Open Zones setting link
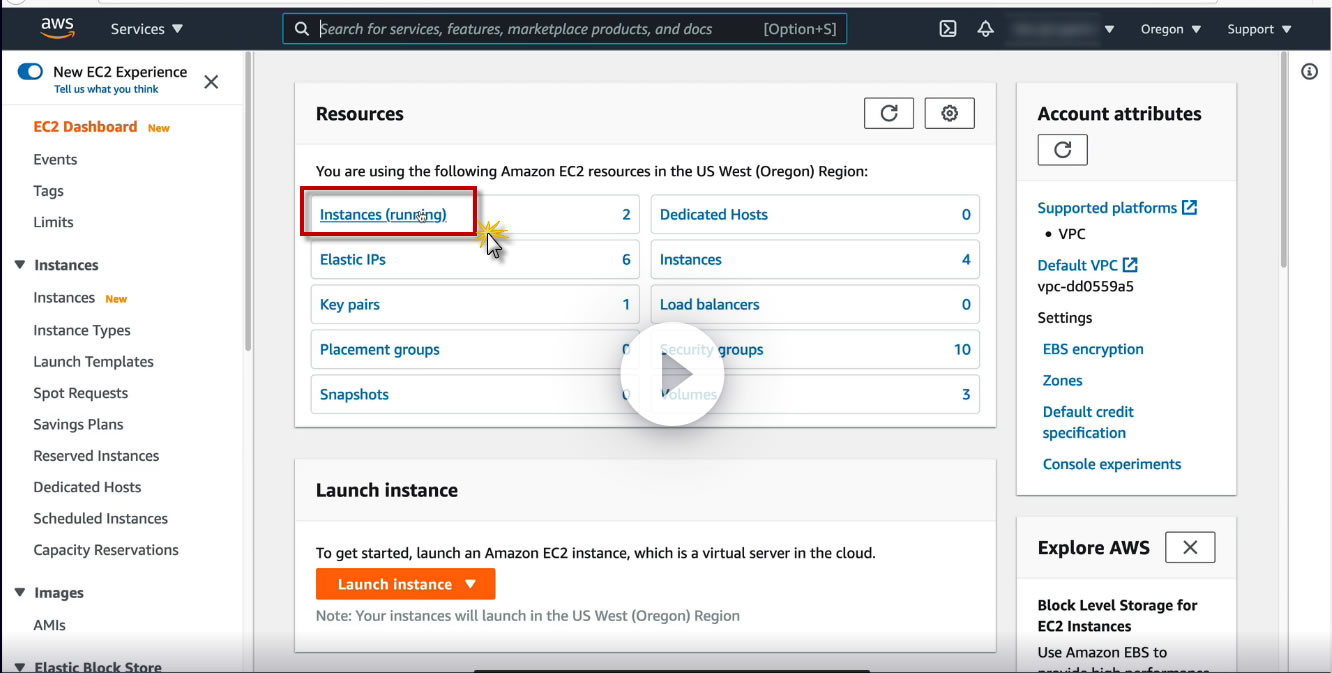The width and height of the screenshot is (1332, 673). tap(1062, 380)
